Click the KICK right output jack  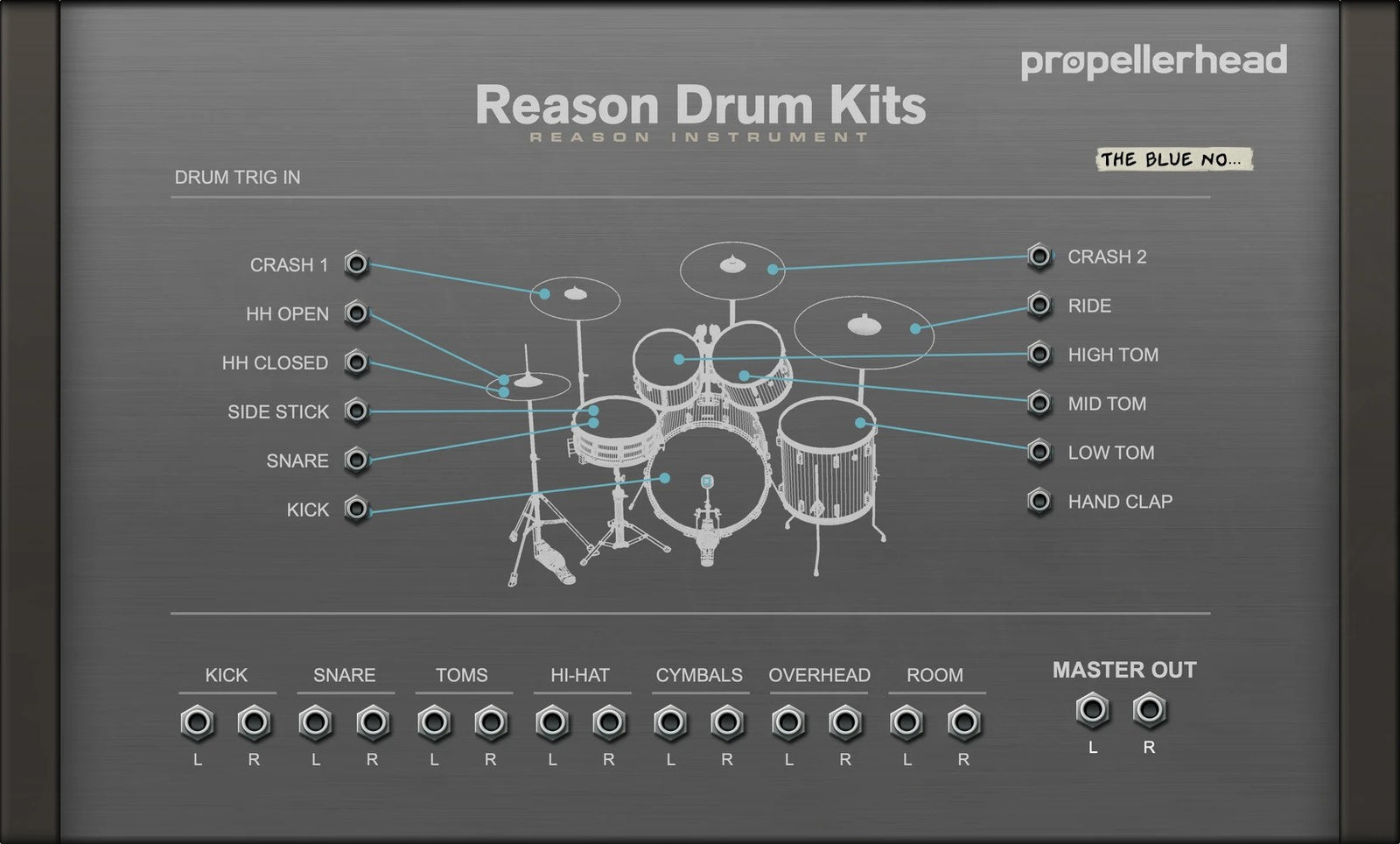point(254,723)
